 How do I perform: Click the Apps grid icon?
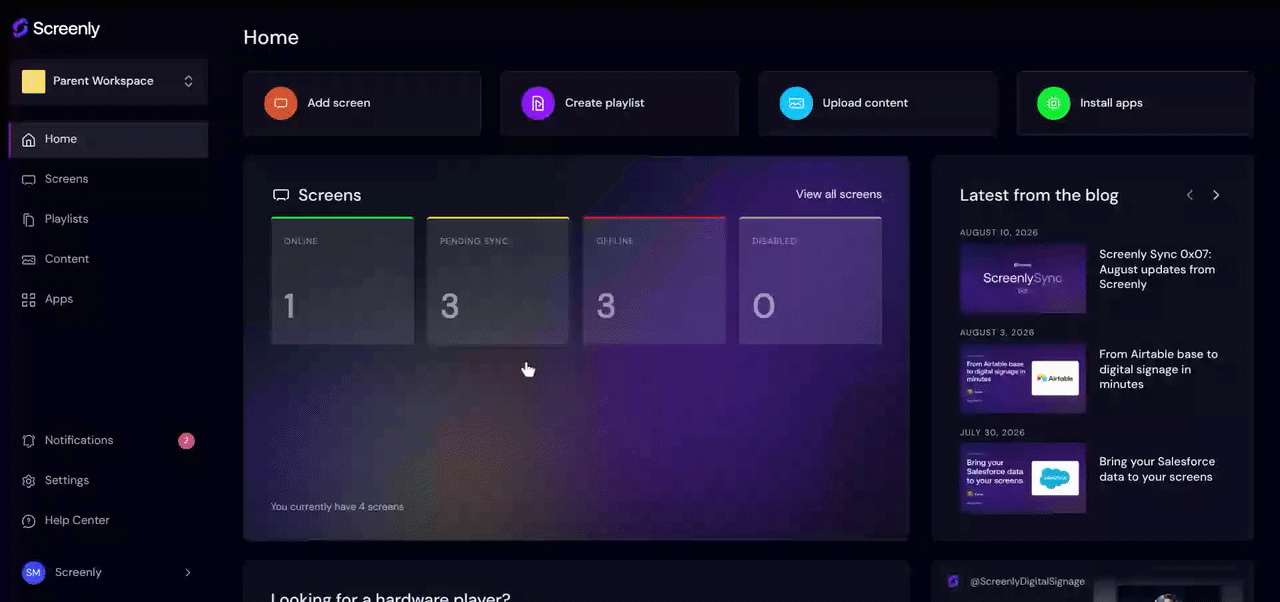click(28, 299)
